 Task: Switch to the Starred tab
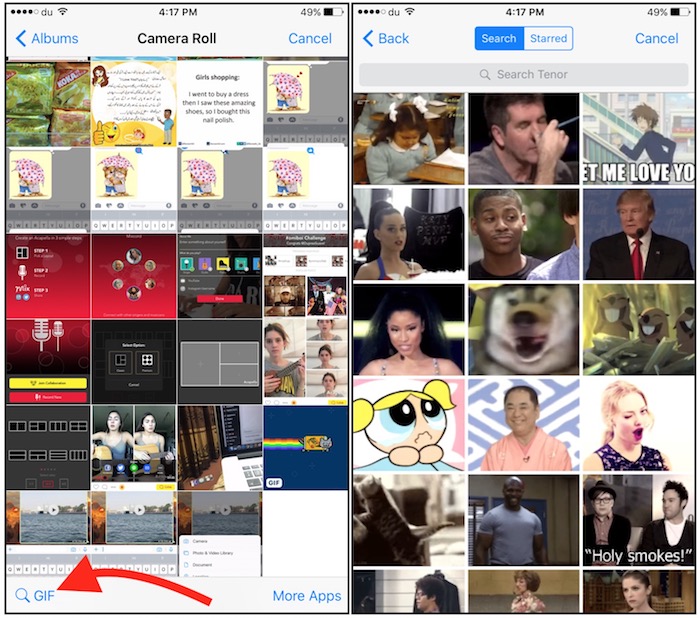click(x=547, y=38)
